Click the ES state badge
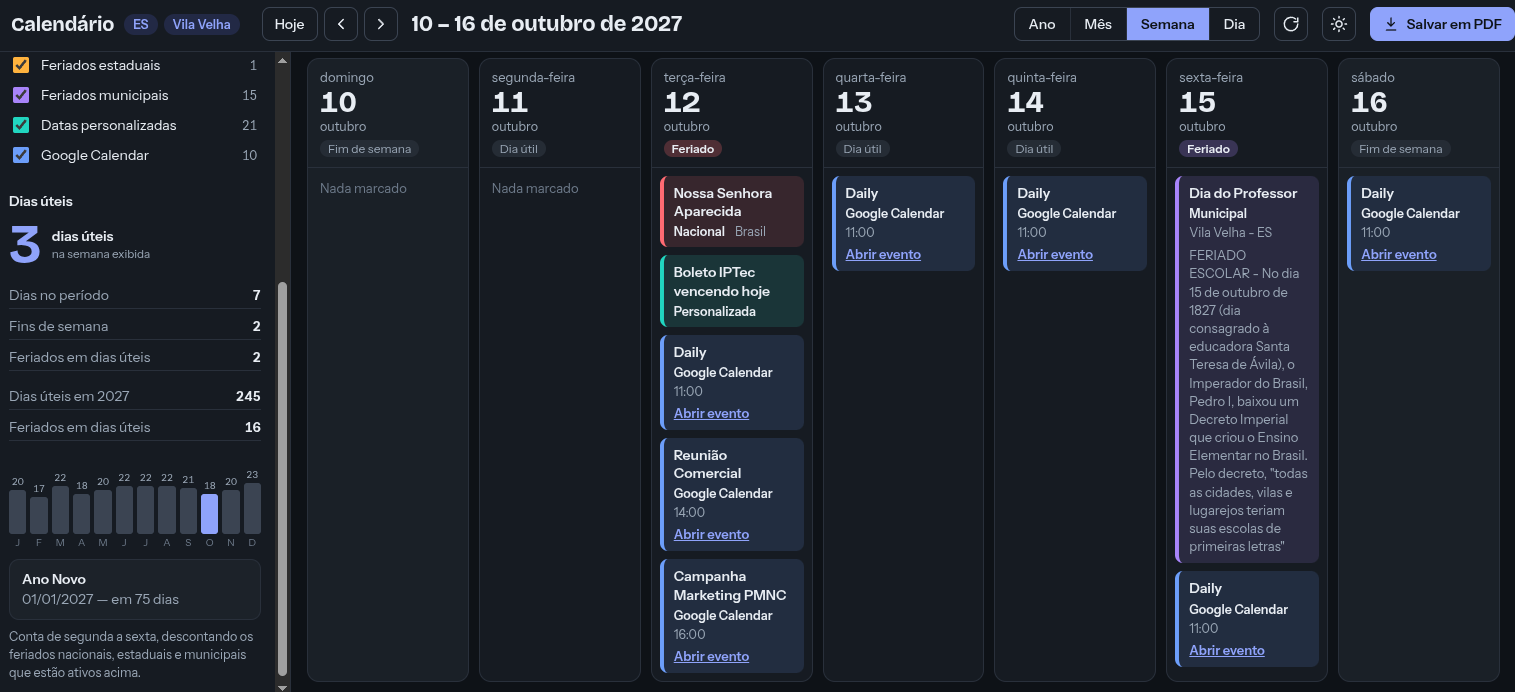The width and height of the screenshot is (1515, 692). (x=141, y=24)
